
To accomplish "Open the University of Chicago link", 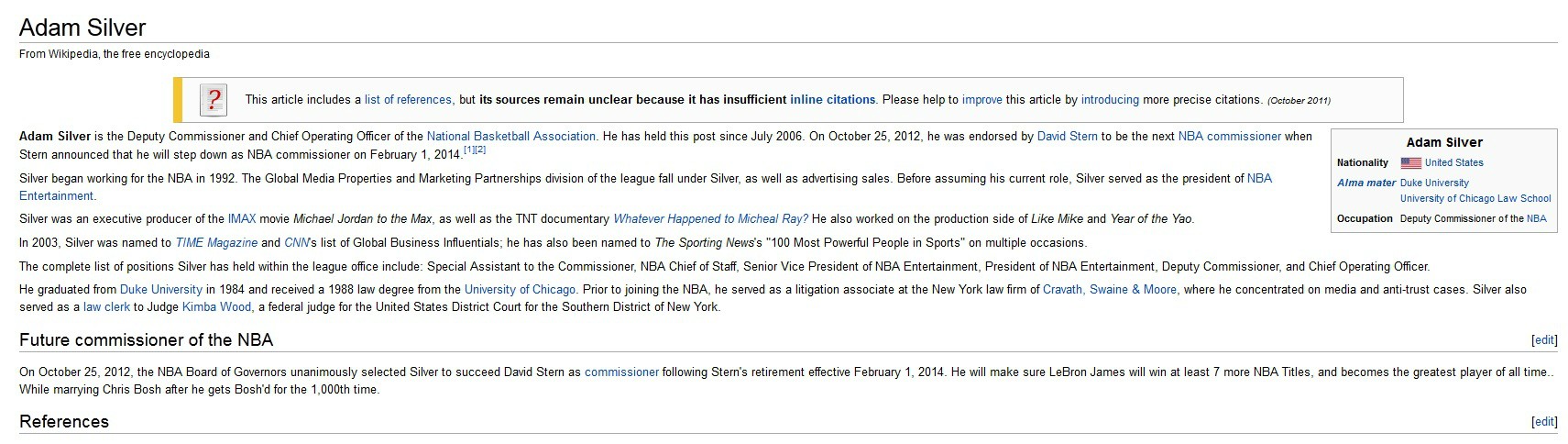I will (x=520, y=290).
